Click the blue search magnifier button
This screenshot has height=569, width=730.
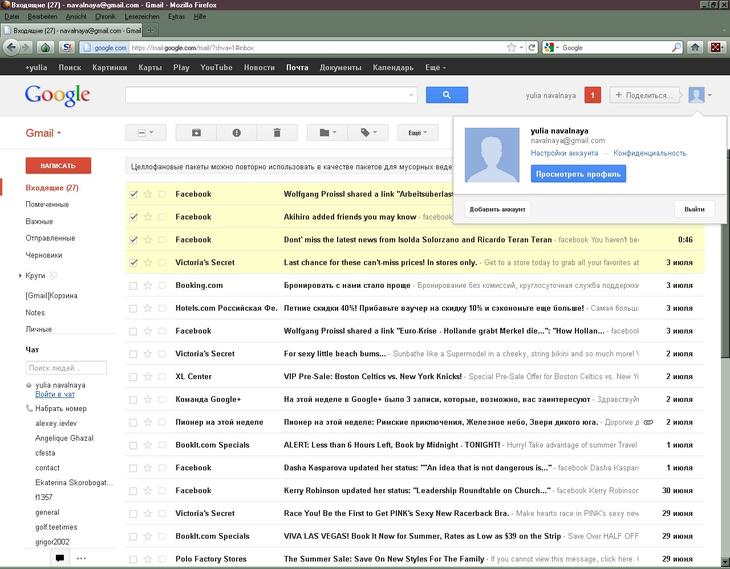point(446,95)
